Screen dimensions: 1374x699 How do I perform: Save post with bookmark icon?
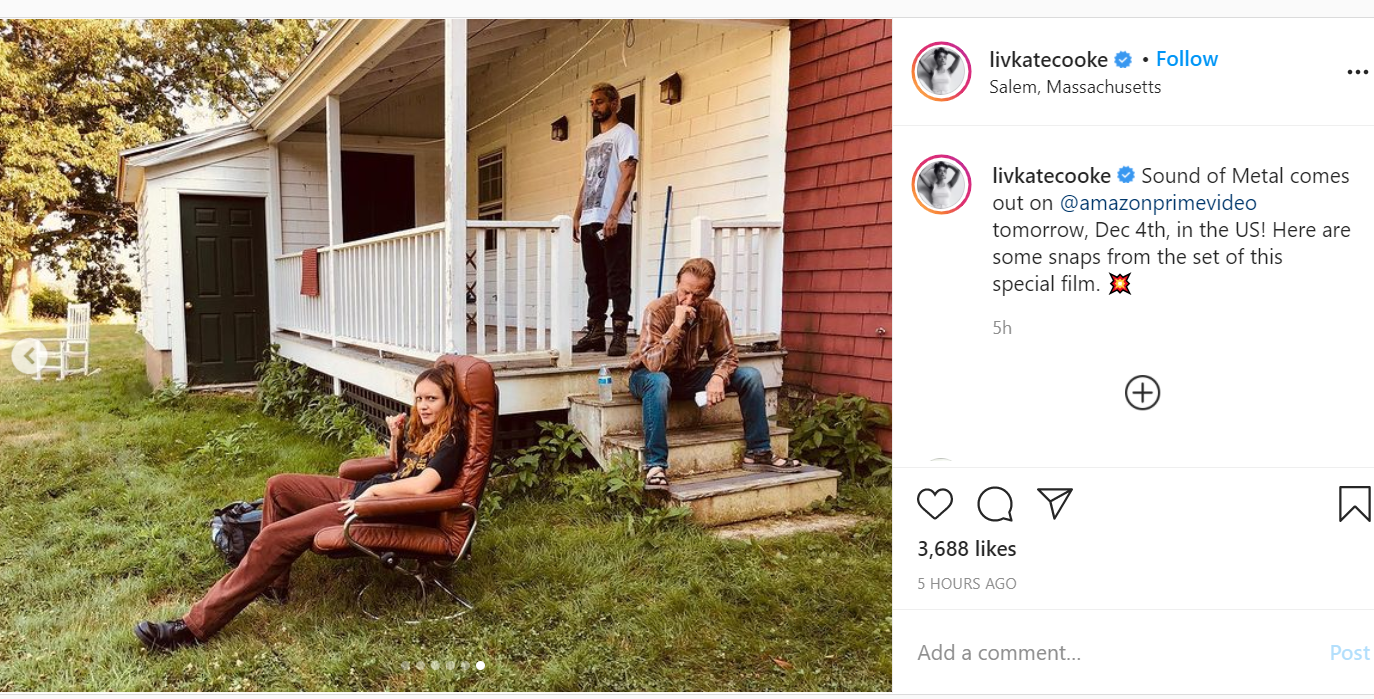pos(1355,504)
